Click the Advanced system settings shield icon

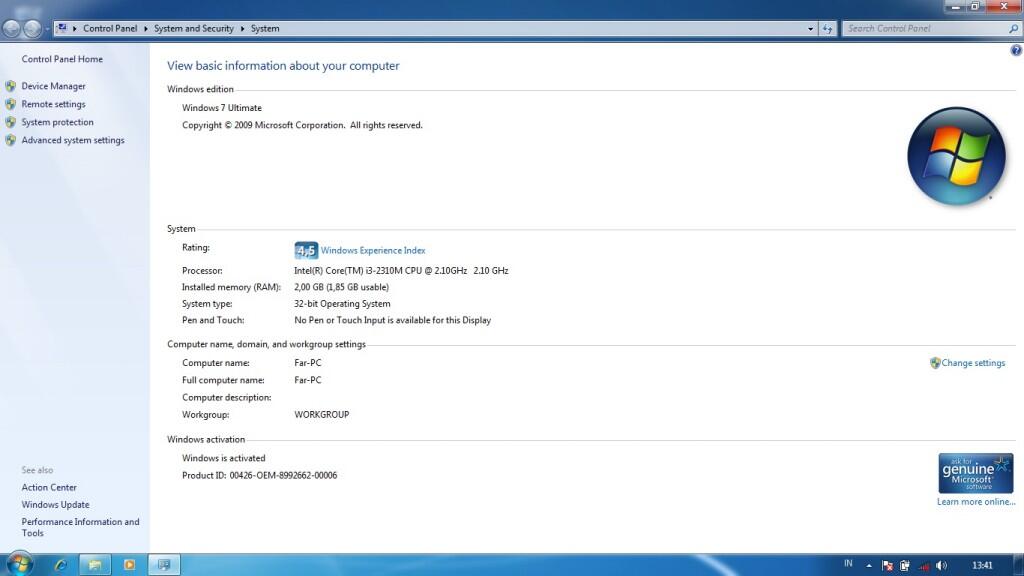click(x=10, y=140)
